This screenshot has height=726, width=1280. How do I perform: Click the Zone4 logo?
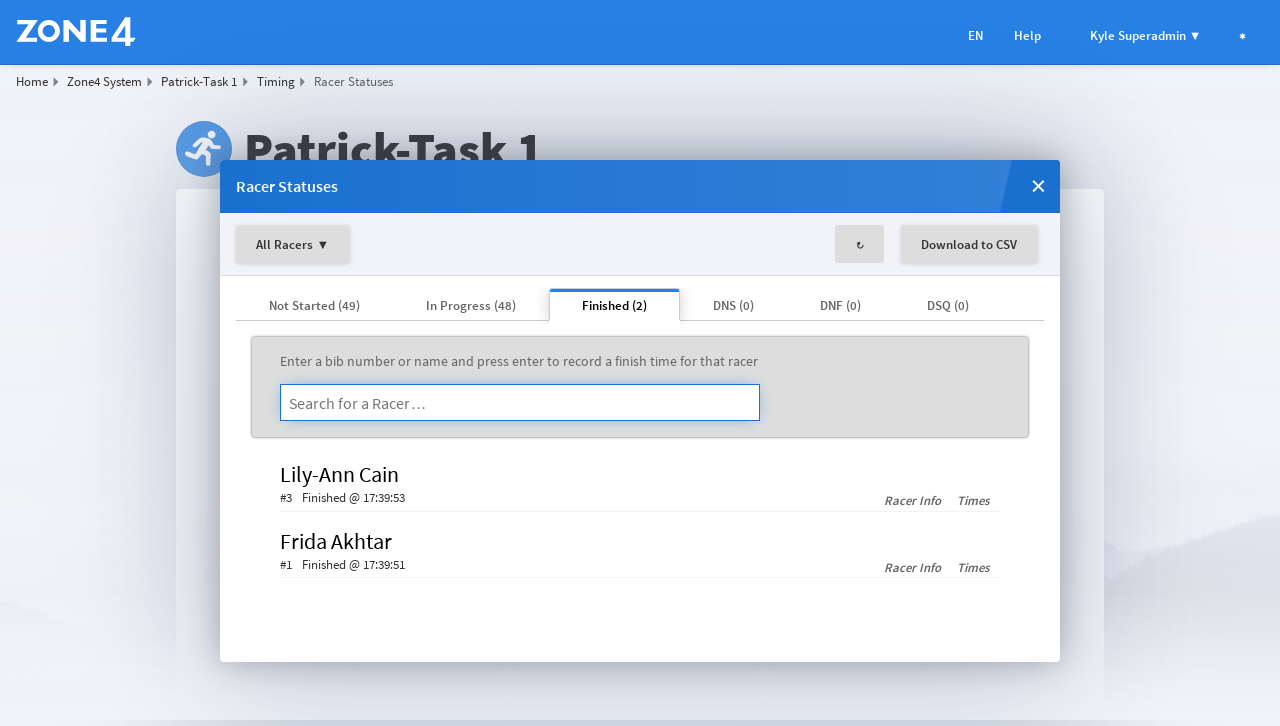point(76,32)
